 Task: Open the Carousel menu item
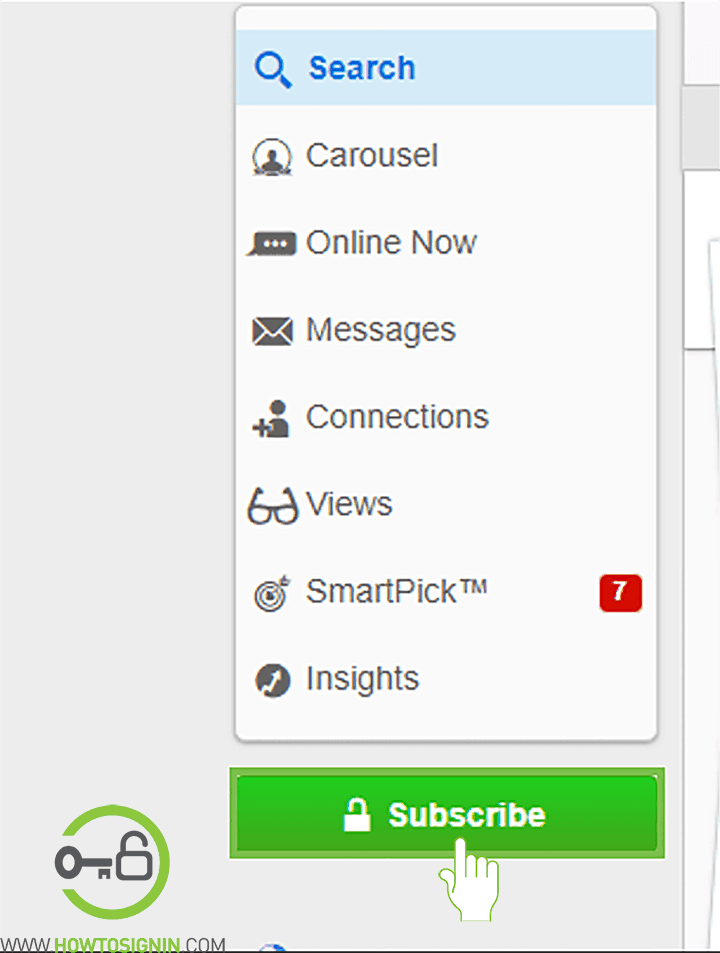tap(446, 156)
